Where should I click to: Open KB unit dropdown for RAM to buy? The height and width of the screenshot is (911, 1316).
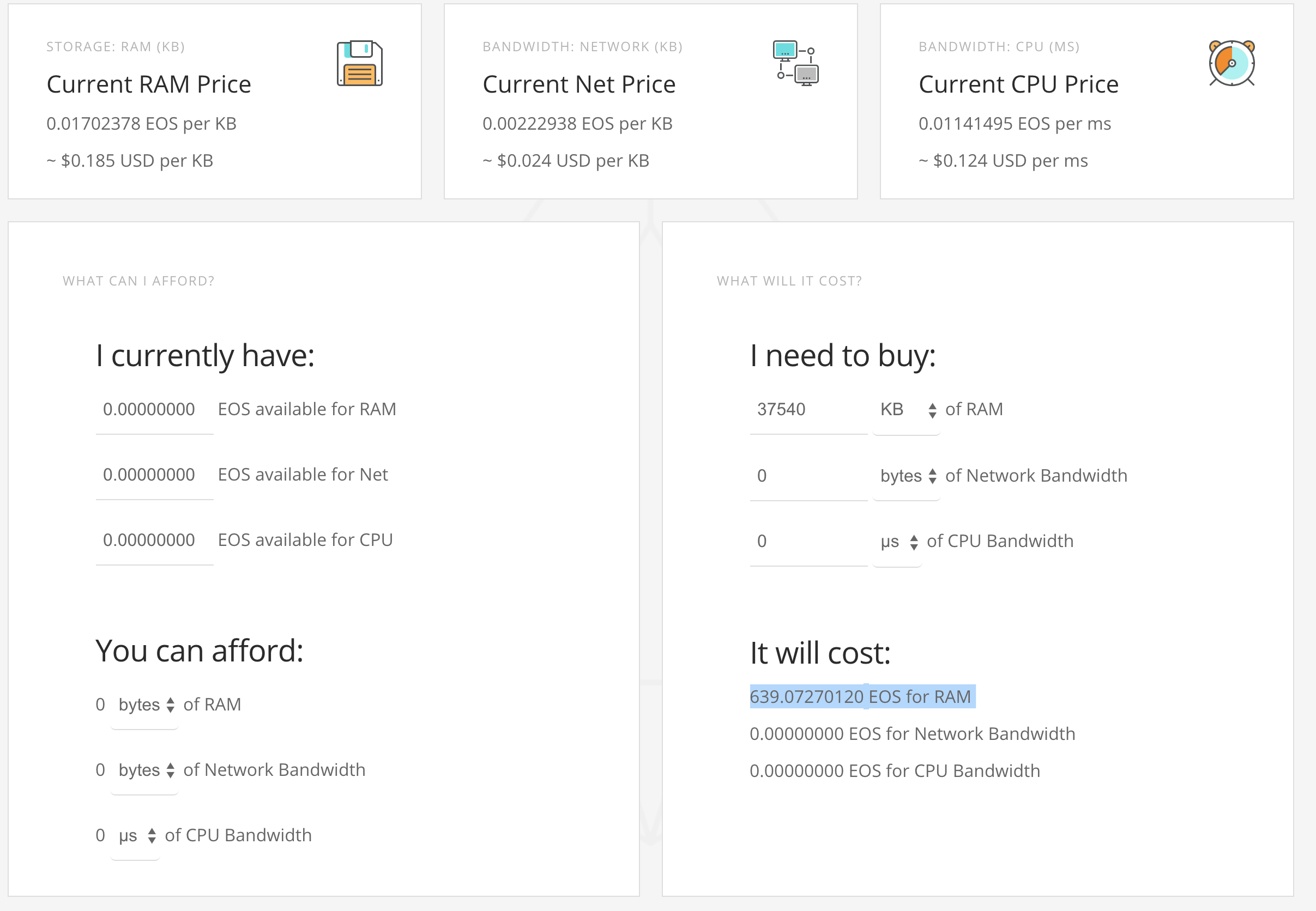(907, 410)
